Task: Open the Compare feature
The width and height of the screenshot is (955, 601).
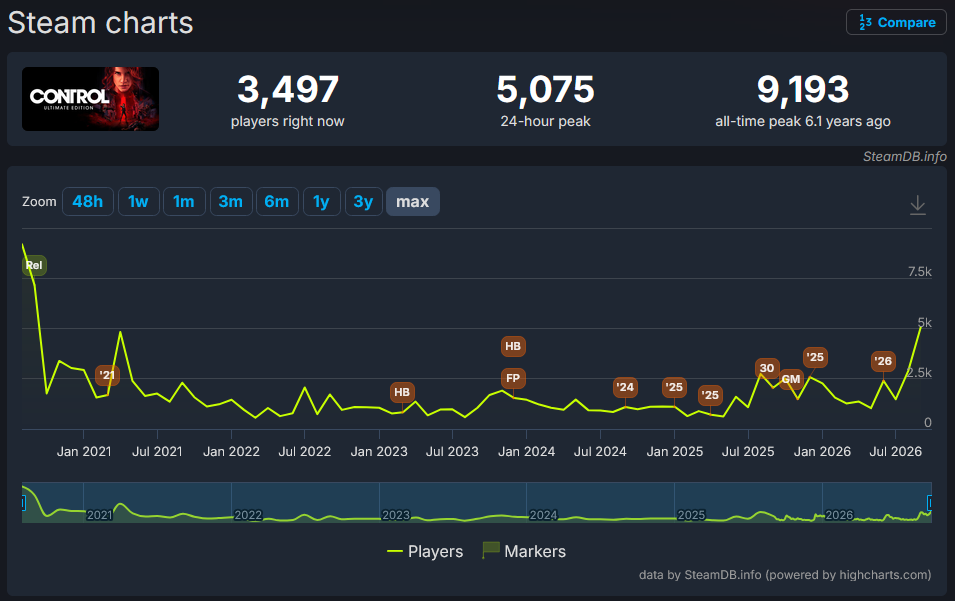Action: [x=896, y=23]
